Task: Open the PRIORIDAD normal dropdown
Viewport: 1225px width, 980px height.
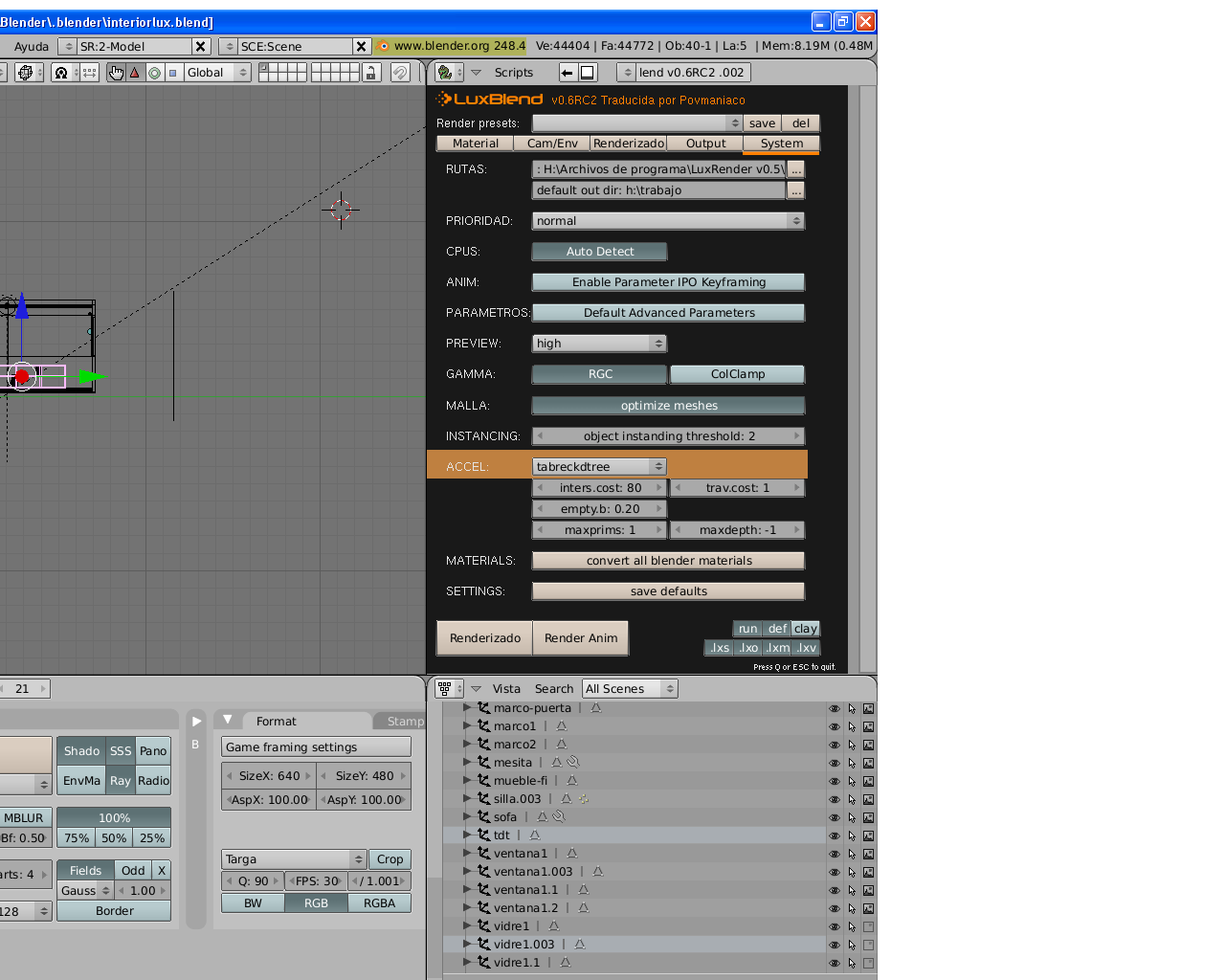Action: 669,221
